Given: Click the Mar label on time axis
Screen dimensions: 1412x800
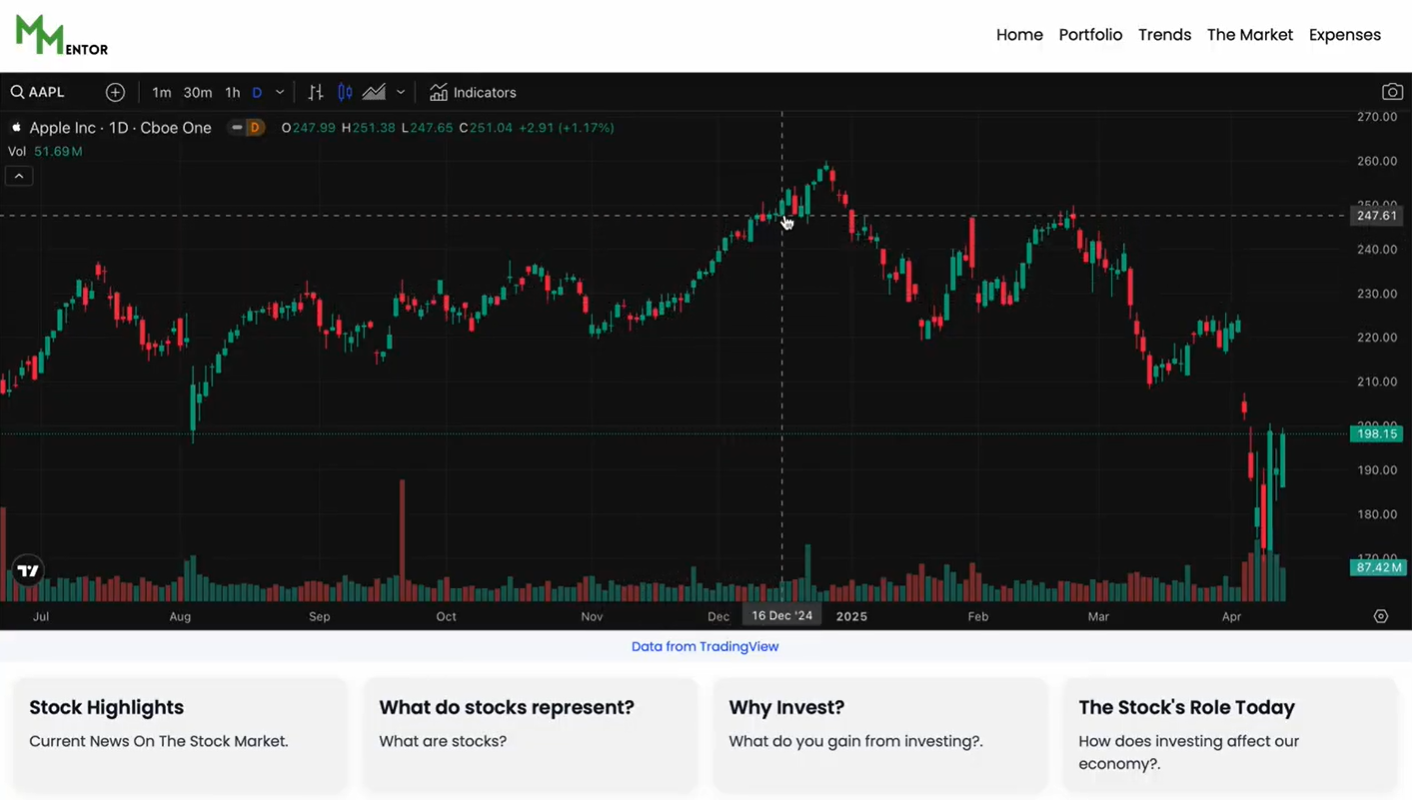Looking at the screenshot, I should (1098, 617).
